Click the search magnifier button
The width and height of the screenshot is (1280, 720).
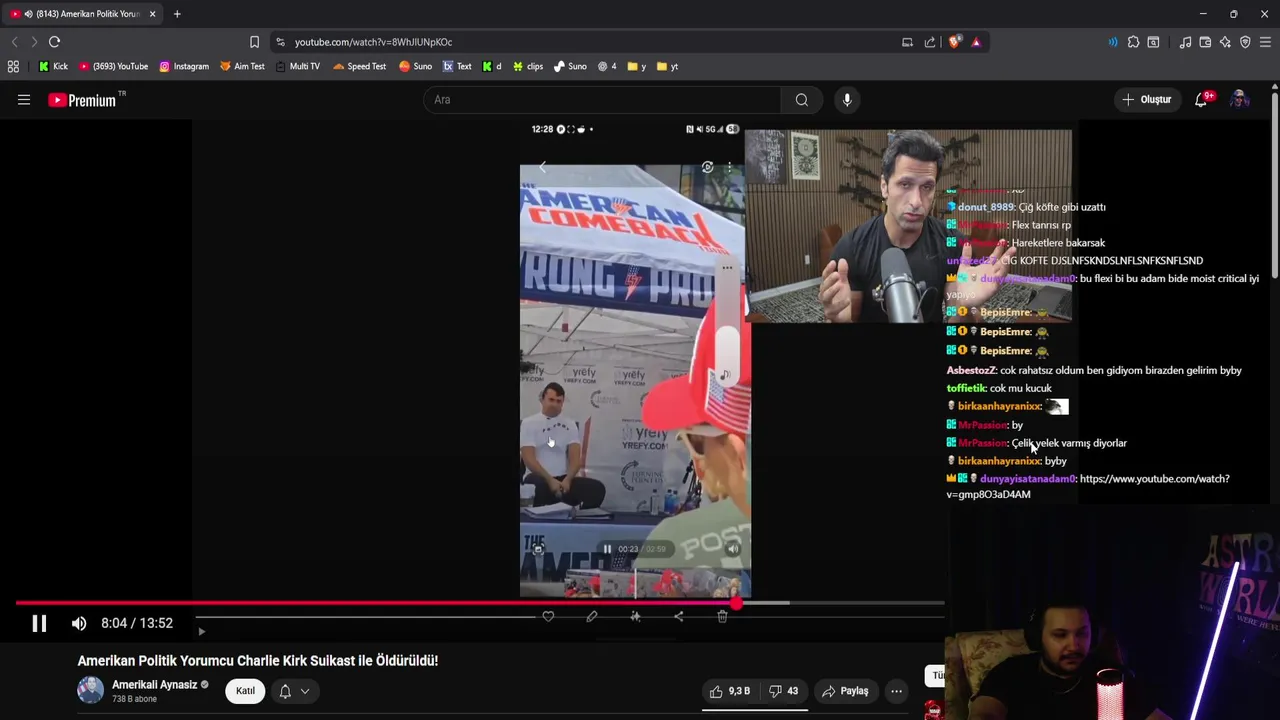click(x=801, y=100)
